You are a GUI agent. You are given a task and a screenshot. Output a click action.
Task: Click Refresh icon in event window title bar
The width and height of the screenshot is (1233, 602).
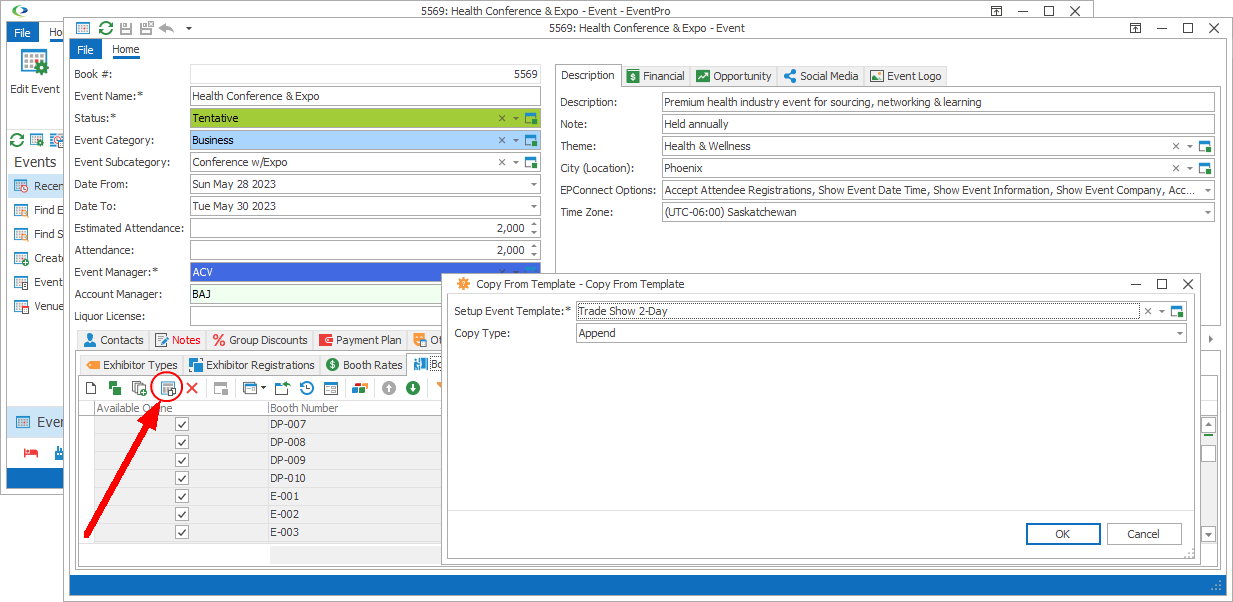coord(105,28)
